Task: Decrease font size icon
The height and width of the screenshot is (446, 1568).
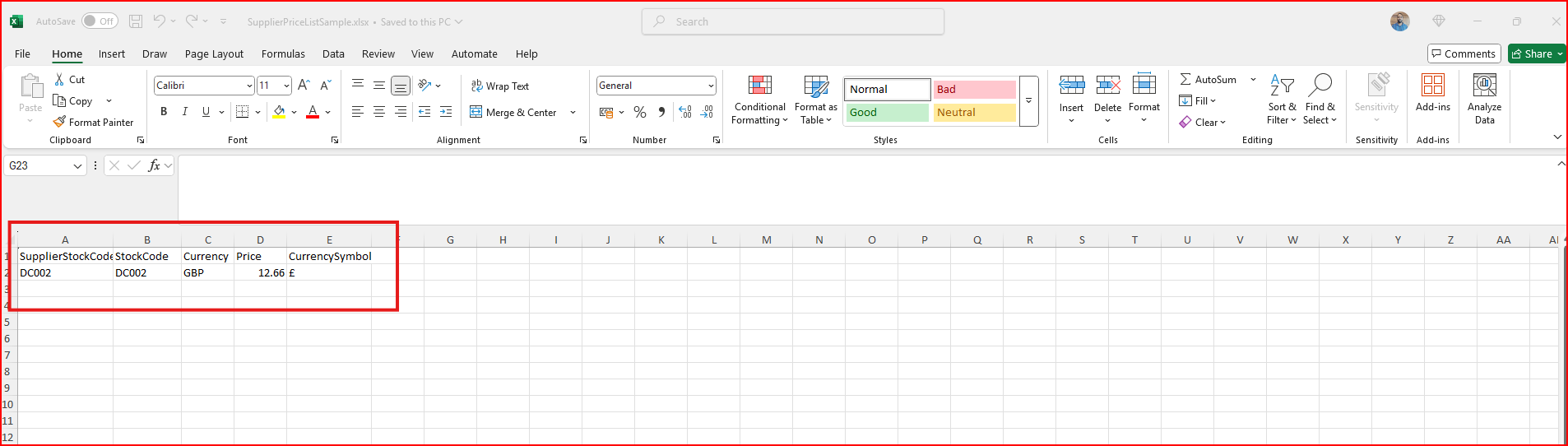Action: (325, 86)
